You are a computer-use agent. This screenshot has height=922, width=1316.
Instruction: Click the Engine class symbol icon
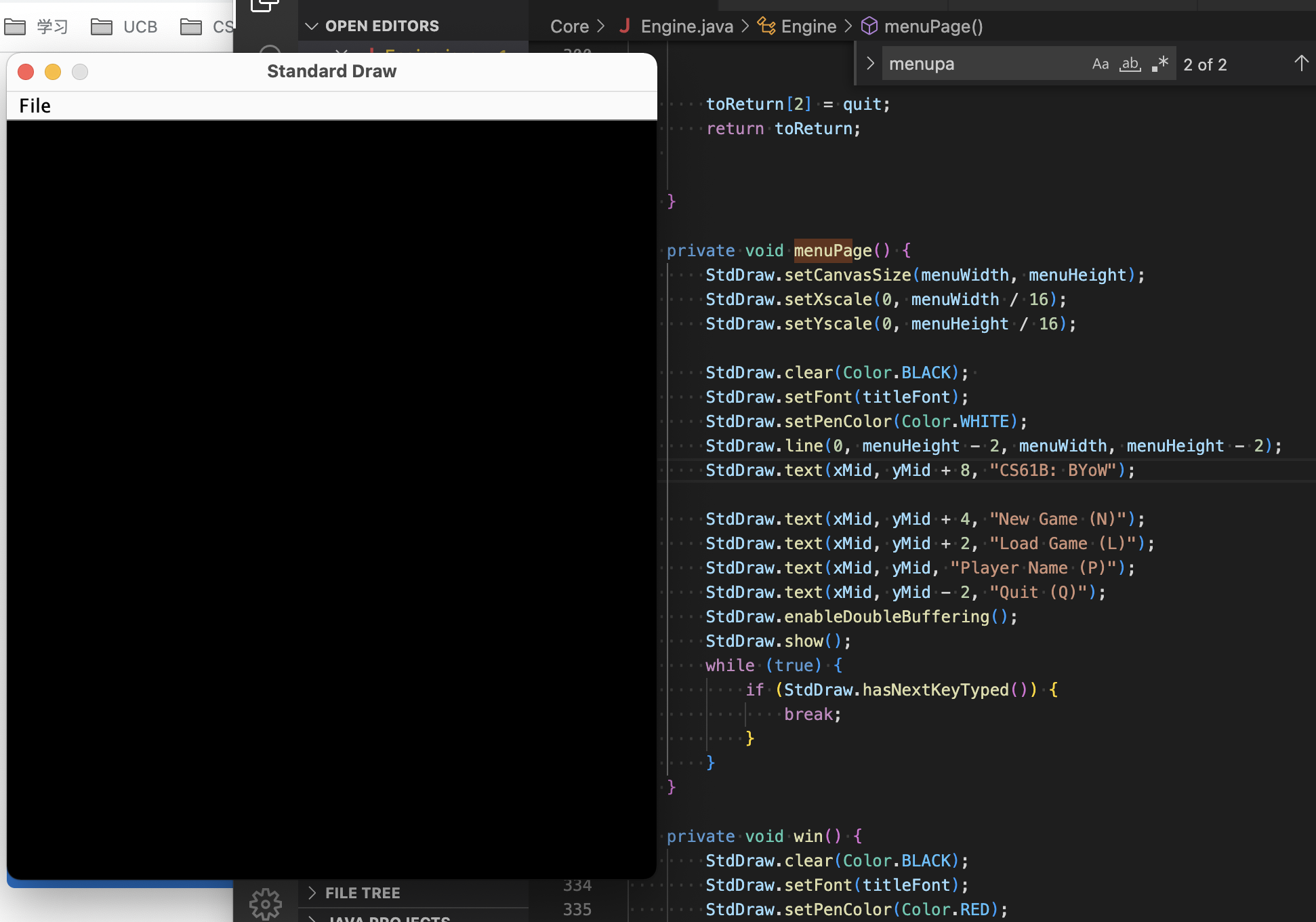coord(766,26)
